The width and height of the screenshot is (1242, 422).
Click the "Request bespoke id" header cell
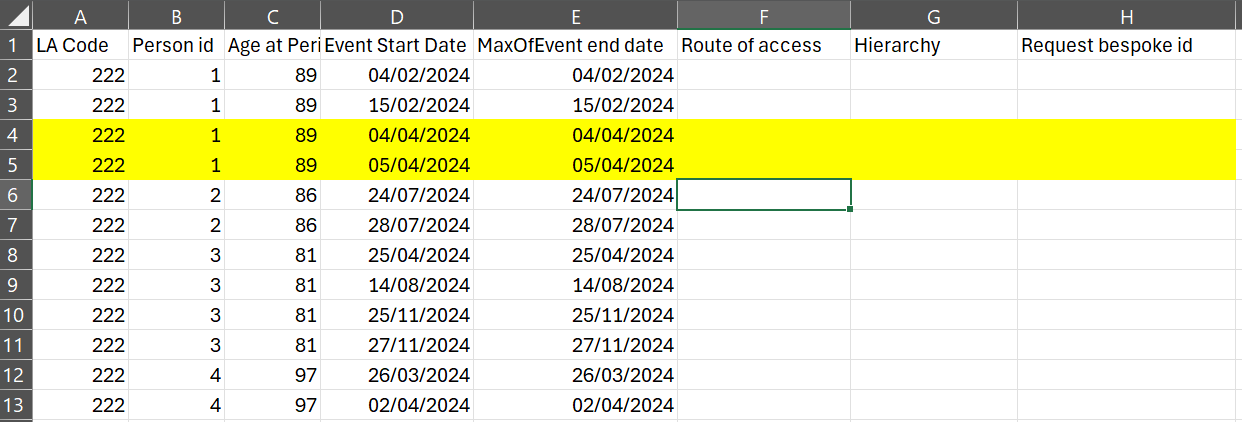pos(1128,45)
